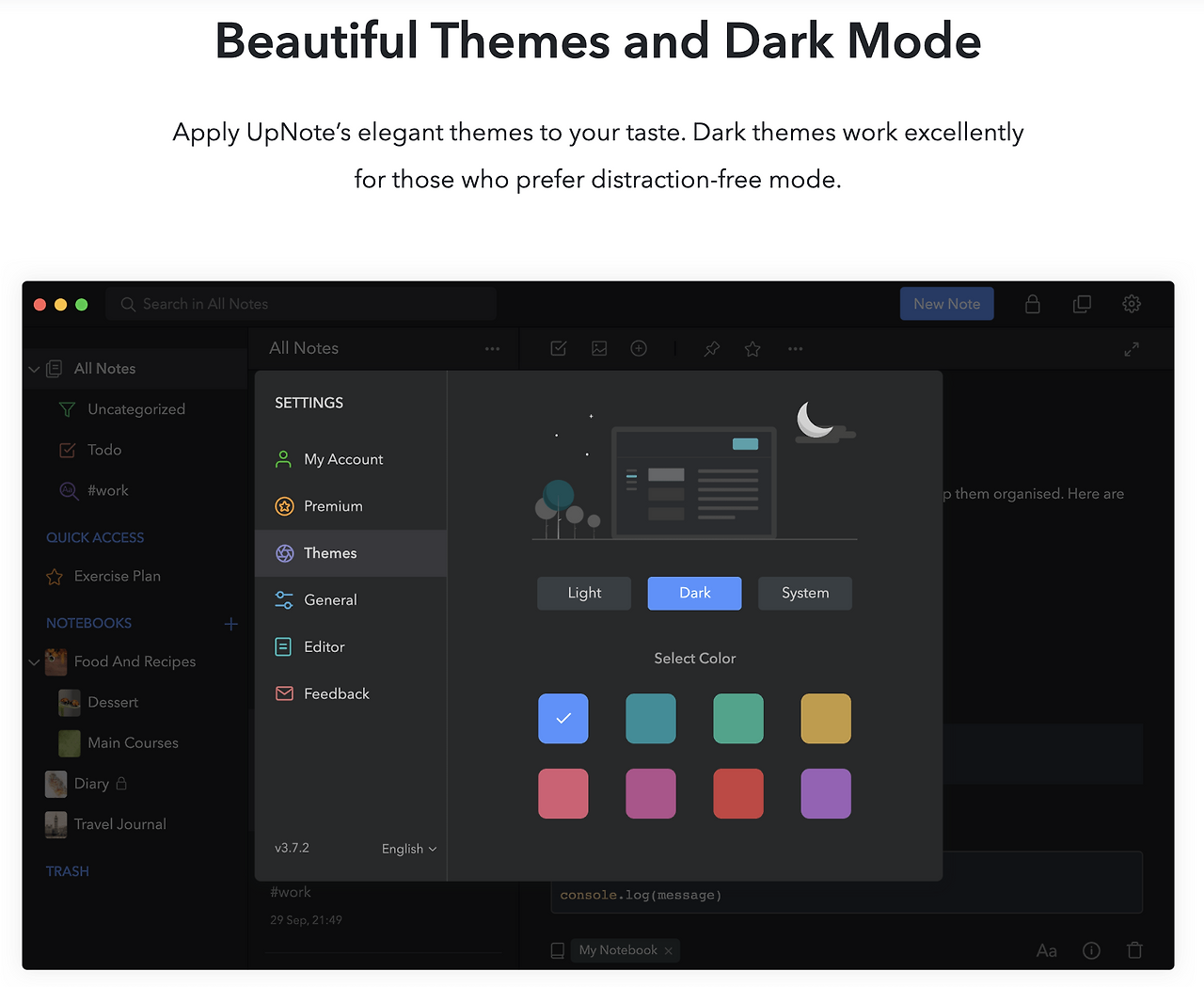Pick the purple color swatch
Viewport: 1204px width, 987px height.
coord(826,793)
